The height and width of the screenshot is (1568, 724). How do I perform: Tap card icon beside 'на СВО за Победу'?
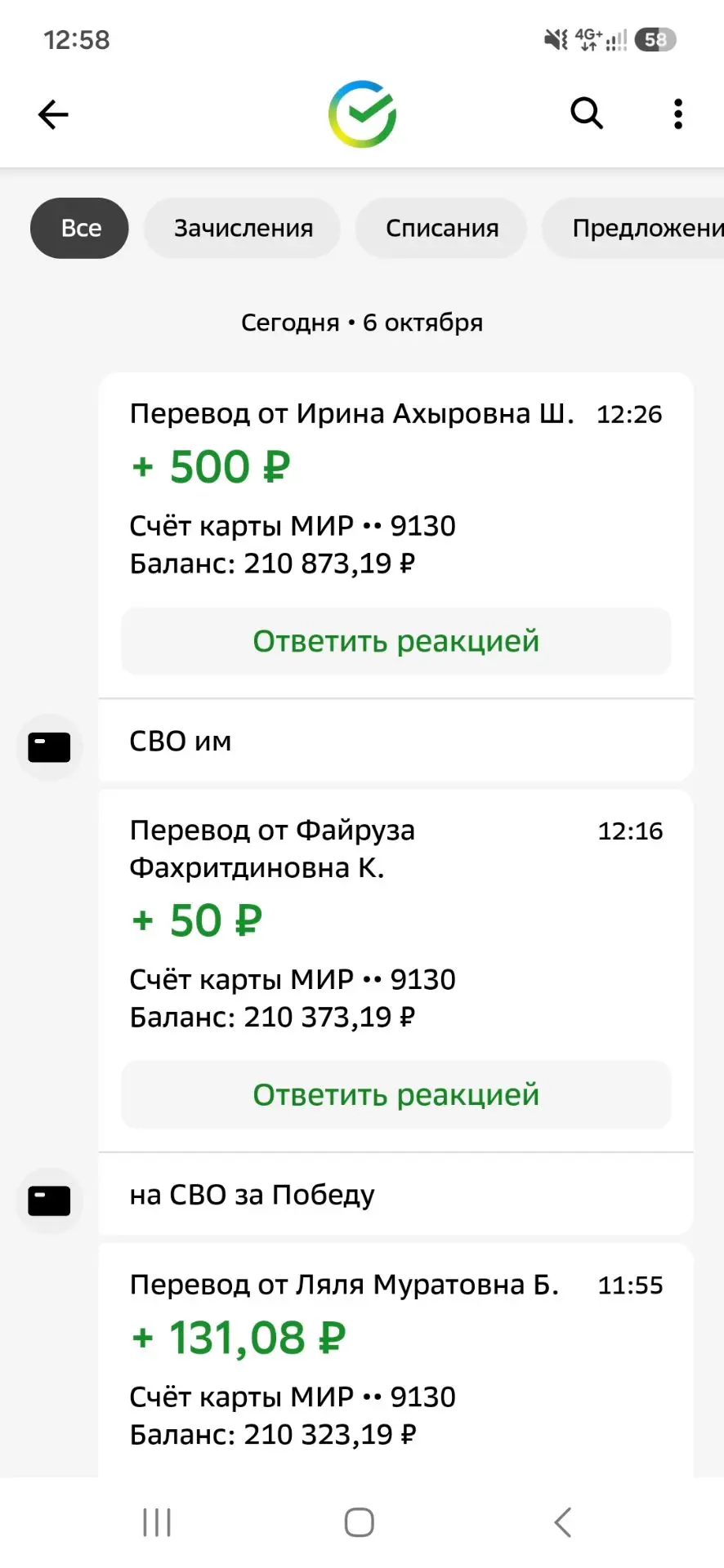click(x=49, y=1200)
